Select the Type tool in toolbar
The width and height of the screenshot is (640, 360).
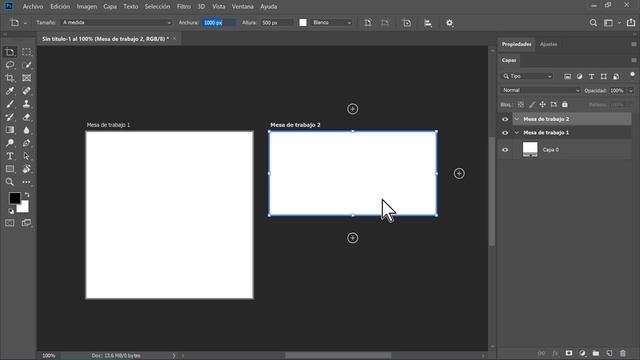coord(10,156)
